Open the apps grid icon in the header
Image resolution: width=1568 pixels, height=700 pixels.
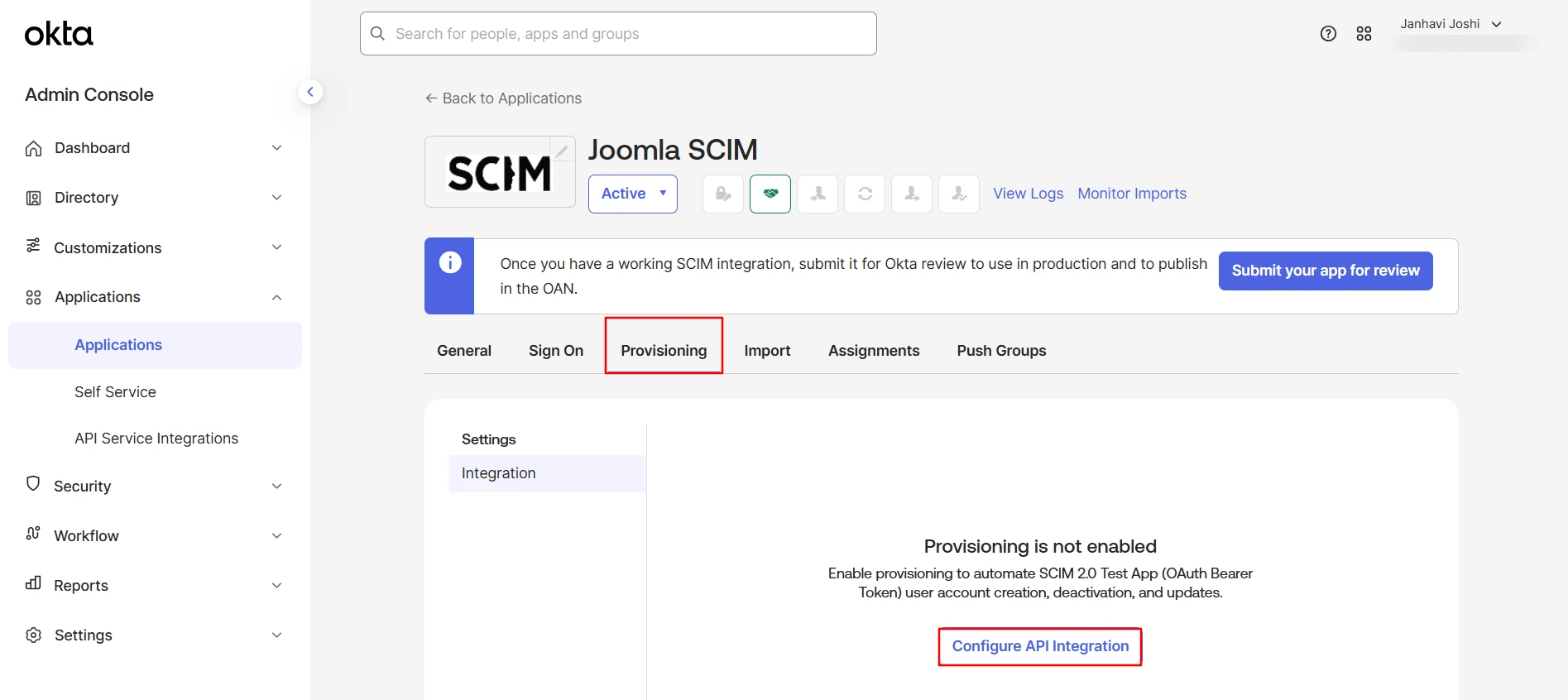[1364, 34]
